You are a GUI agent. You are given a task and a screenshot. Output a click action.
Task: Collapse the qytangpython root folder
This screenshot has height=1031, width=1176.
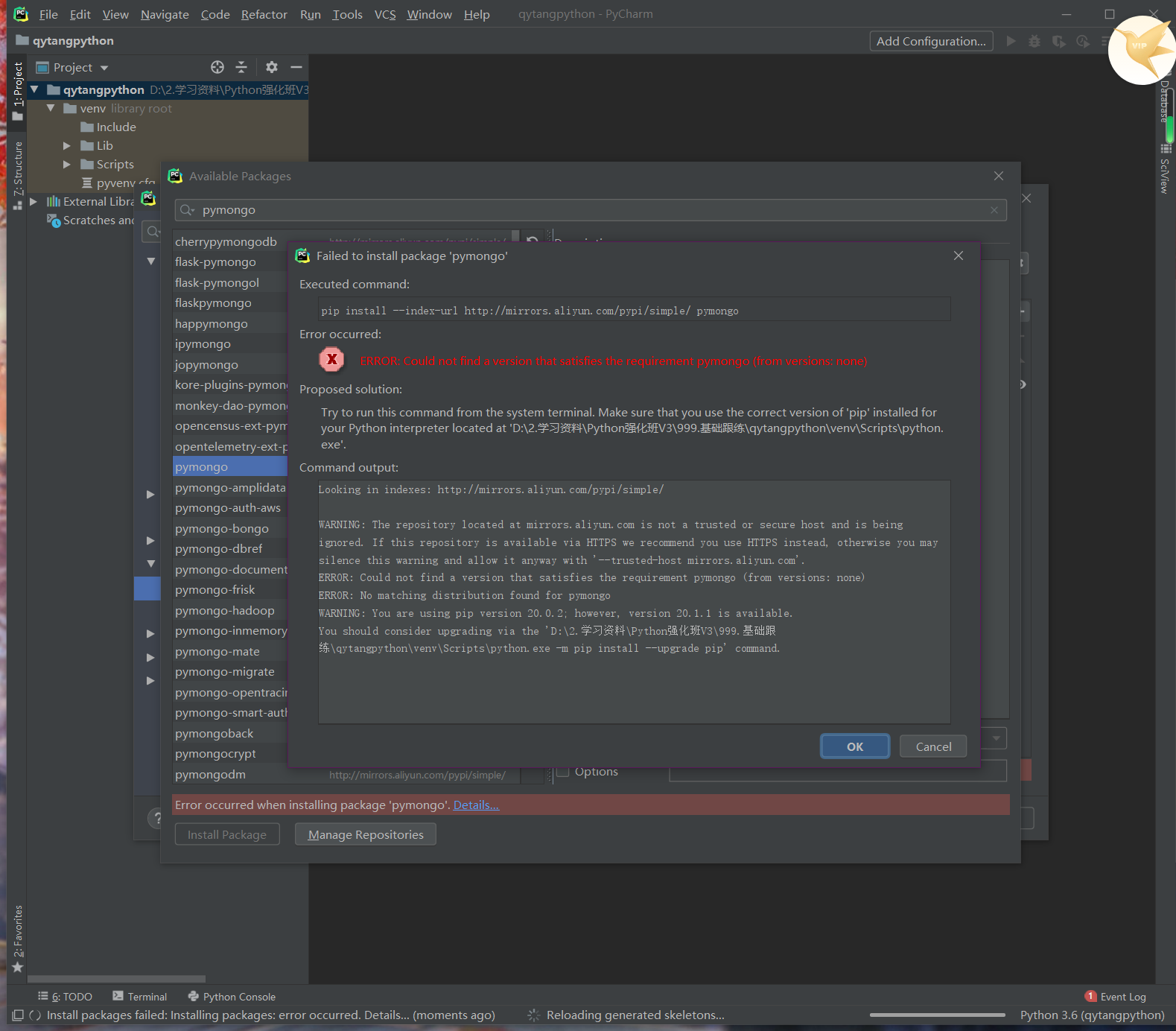click(34, 89)
